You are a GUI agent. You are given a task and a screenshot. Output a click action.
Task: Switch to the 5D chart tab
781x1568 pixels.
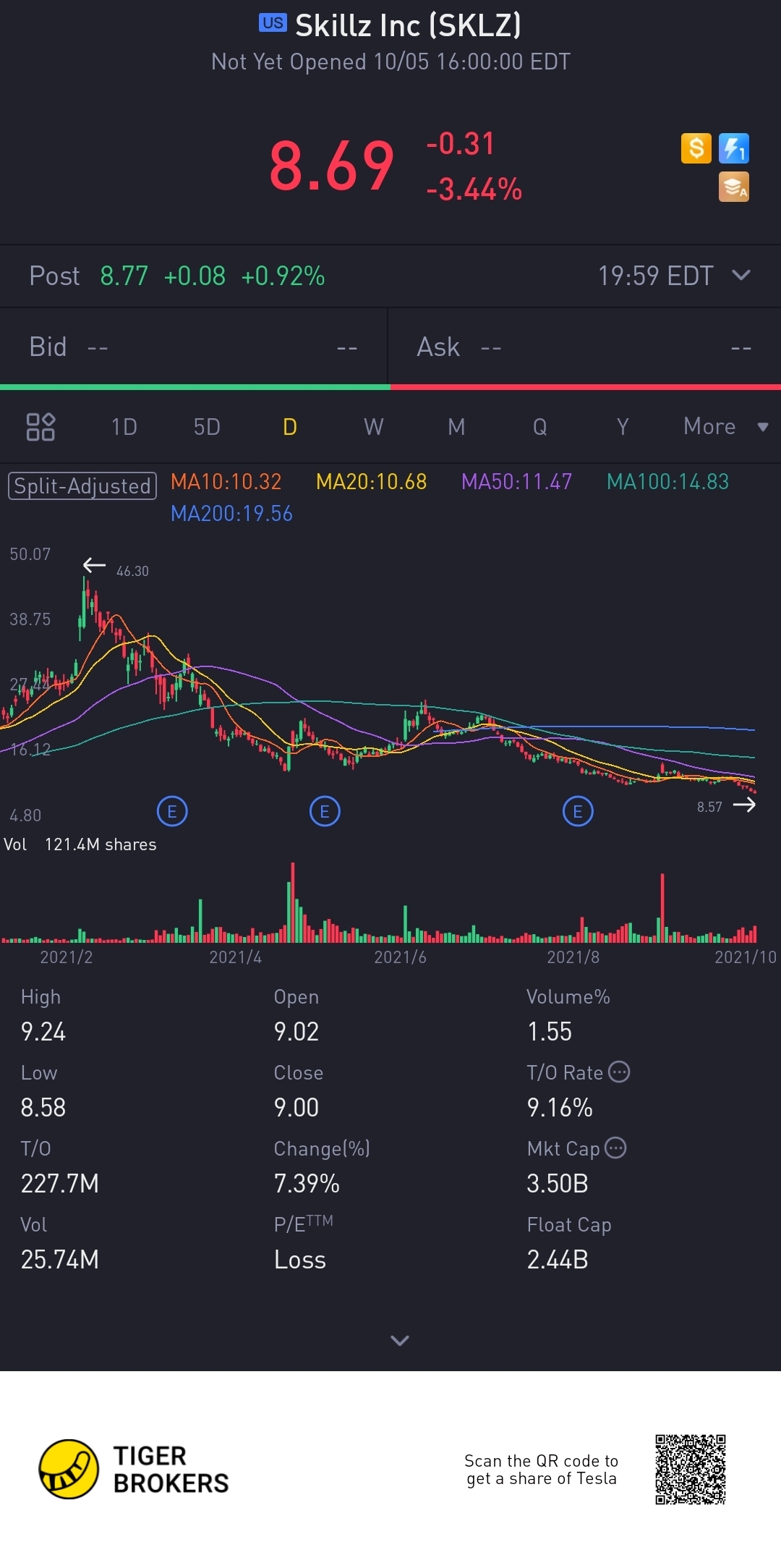[x=207, y=427]
